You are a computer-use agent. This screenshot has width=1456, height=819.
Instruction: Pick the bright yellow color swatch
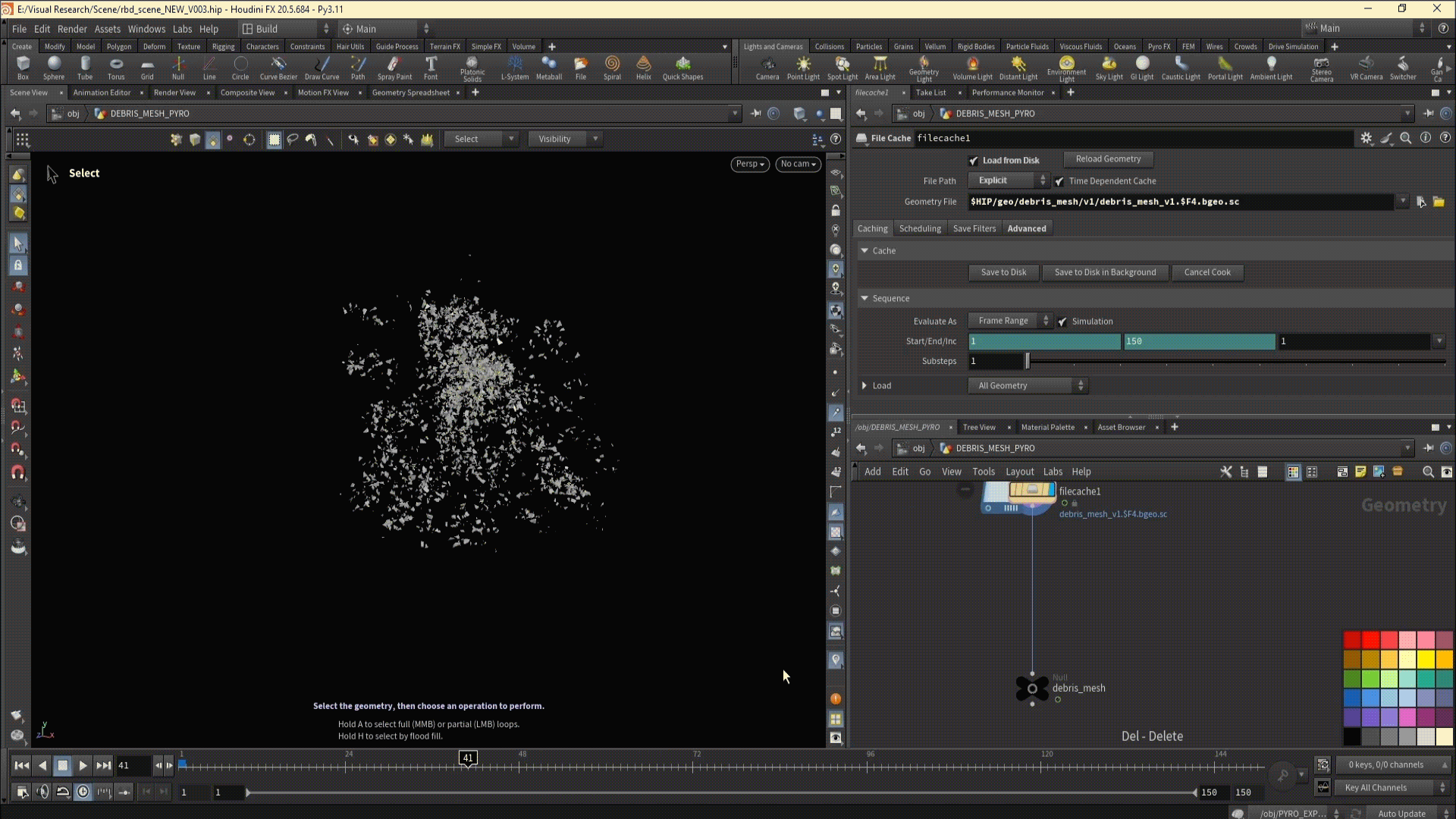tap(1426, 658)
